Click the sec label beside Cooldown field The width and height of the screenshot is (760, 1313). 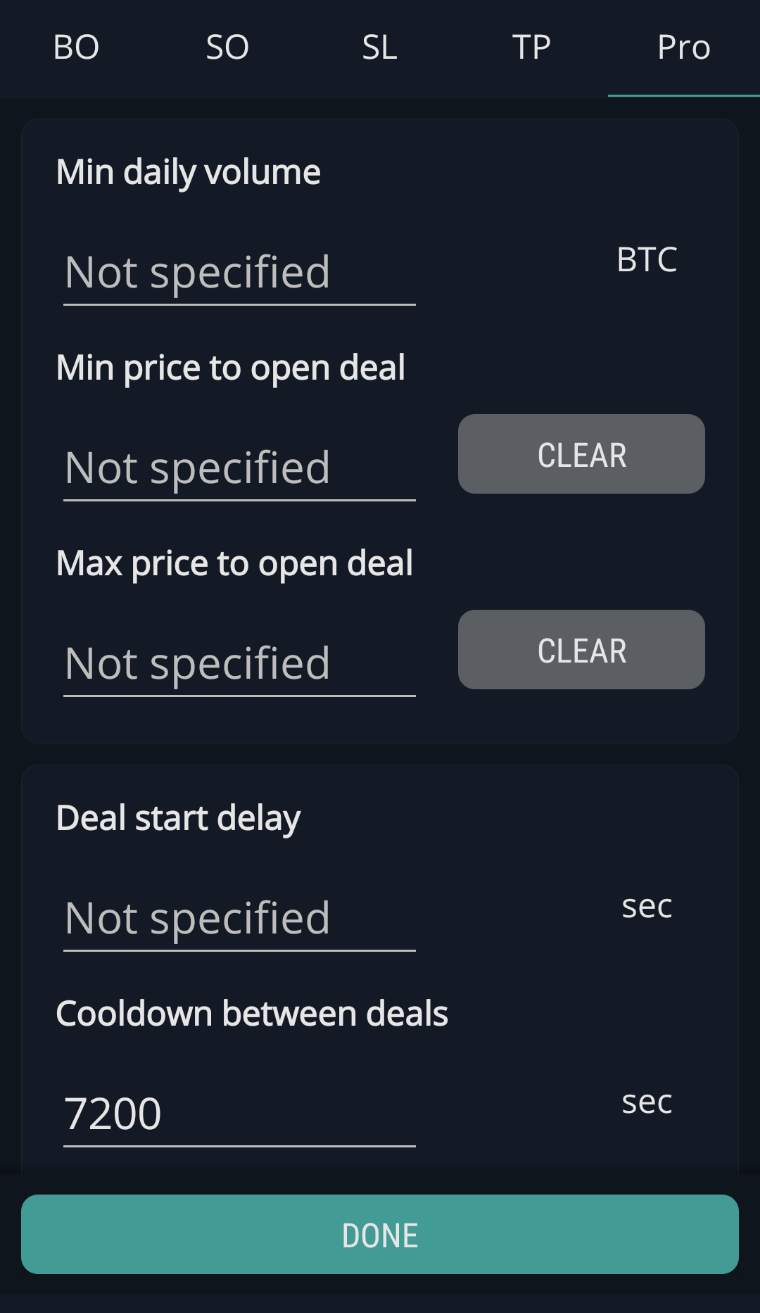(646, 1102)
